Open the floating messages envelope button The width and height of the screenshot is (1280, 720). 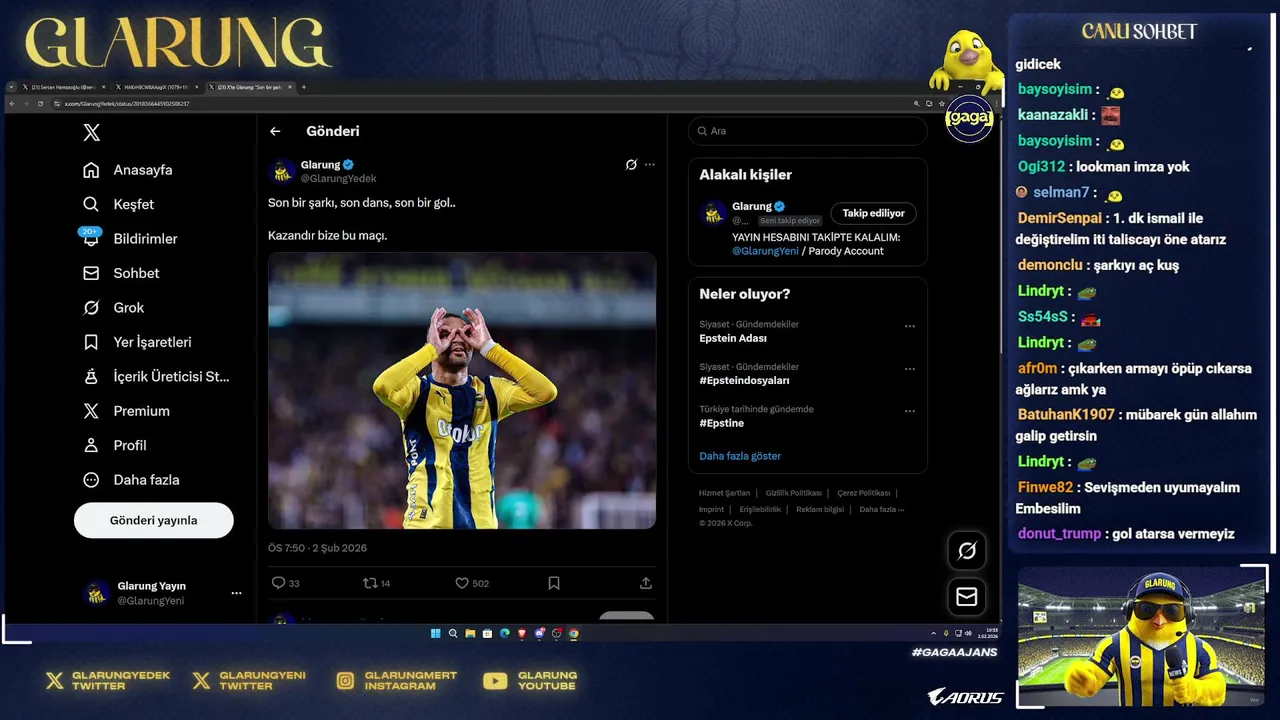coord(967,597)
